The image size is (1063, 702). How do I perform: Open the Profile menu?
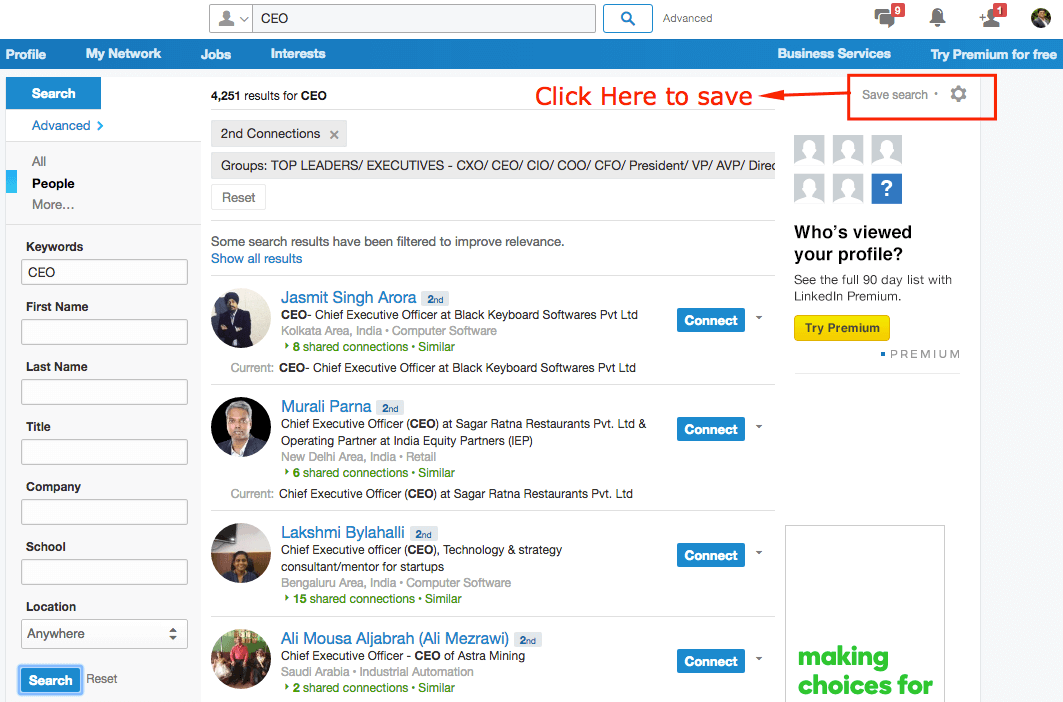pos(26,54)
